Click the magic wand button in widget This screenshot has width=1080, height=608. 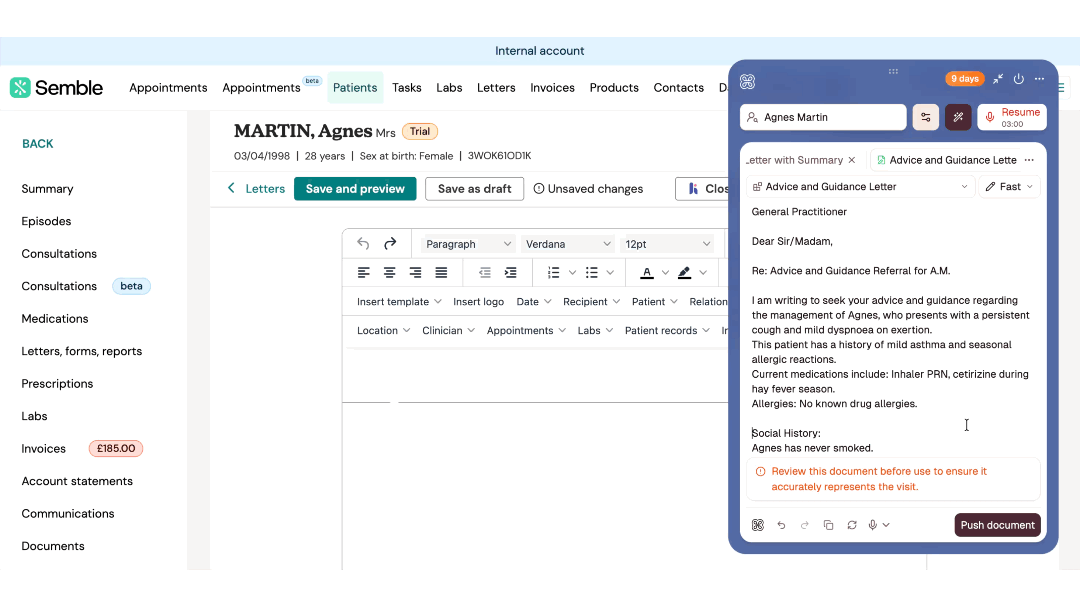(x=958, y=117)
